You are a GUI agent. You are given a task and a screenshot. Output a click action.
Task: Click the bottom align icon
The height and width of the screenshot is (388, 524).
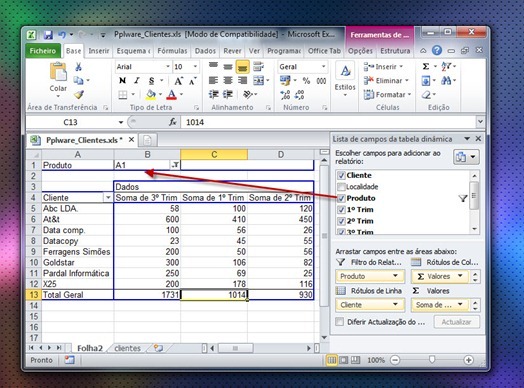tap(242, 67)
